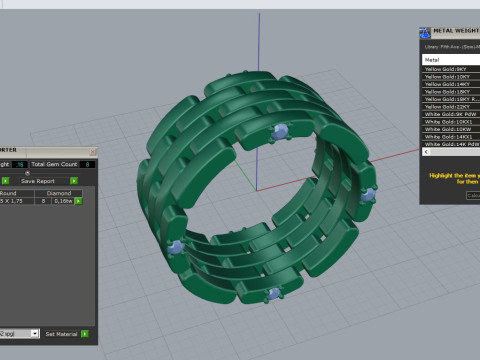
Task: Close the gem reporter panel
Action: (x=93, y=152)
